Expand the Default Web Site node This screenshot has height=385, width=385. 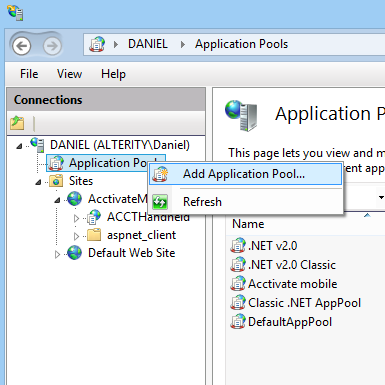(x=57, y=254)
